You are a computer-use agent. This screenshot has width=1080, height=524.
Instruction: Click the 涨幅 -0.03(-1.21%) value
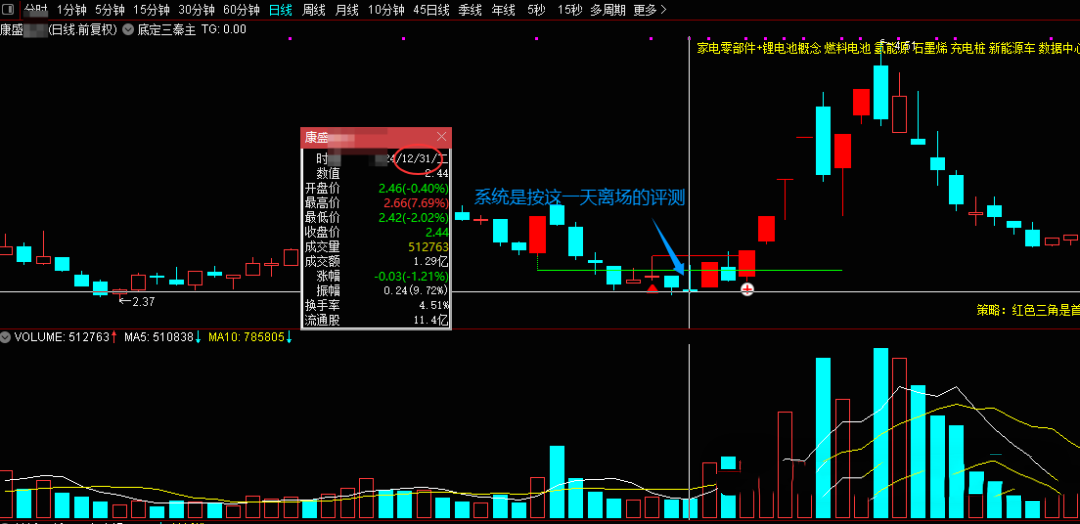click(411, 275)
